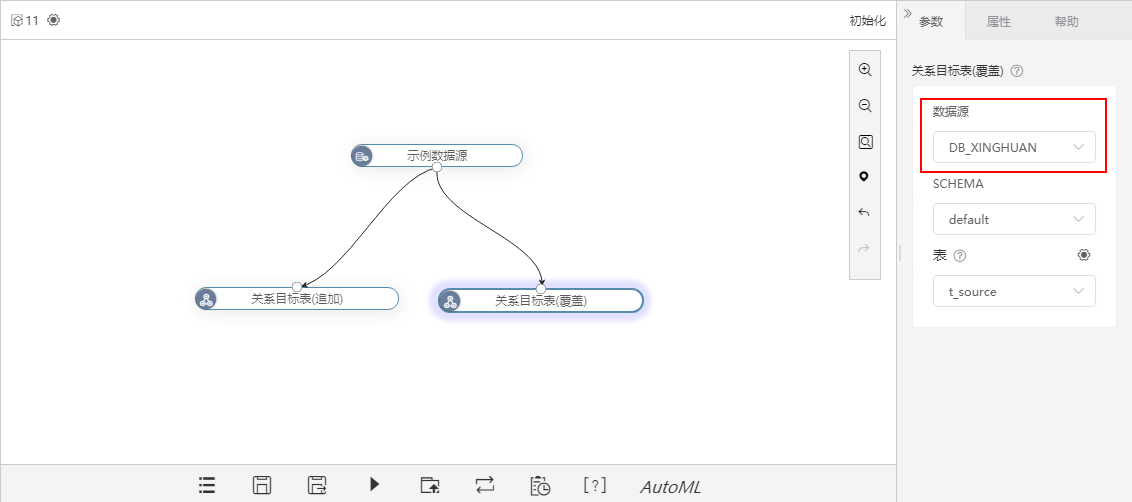This screenshot has width=1132, height=502.
Task: Click the database icon on 示例数据源 node
Action: (362, 155)
